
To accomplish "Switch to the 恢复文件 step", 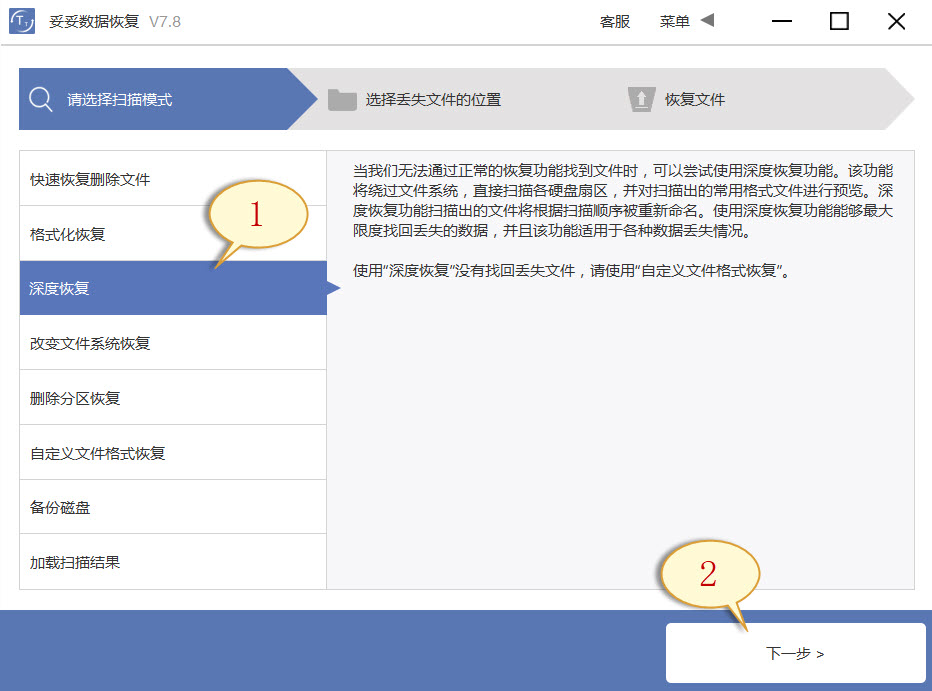I will (694, 98).
